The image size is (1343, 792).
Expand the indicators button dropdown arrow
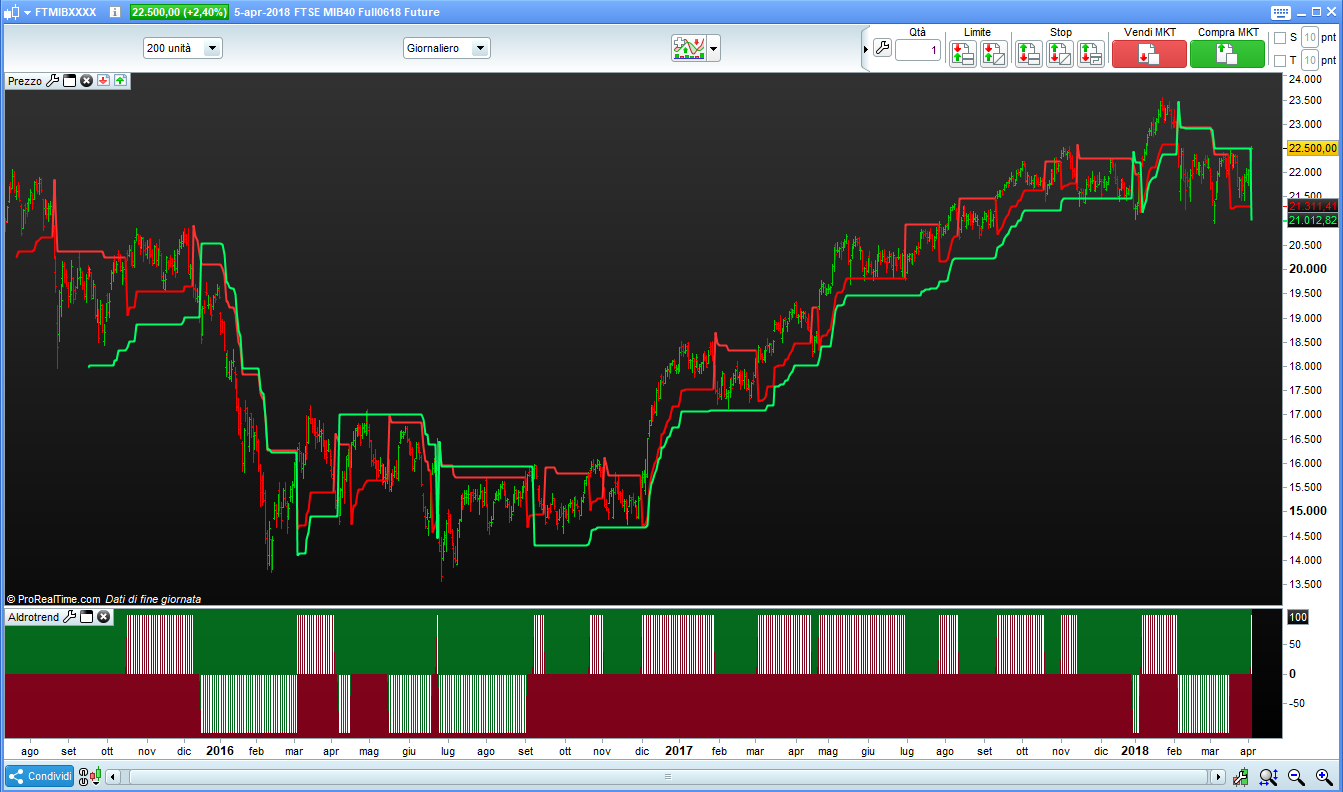[x=714, y=48]
